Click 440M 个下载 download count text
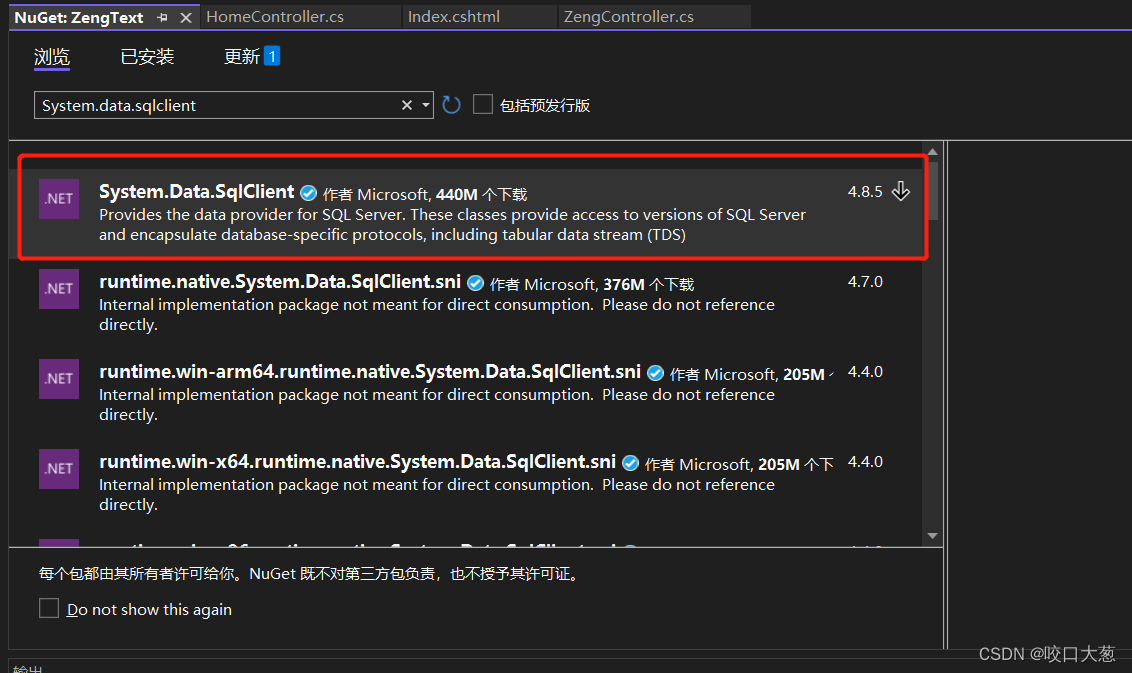 pyautogui.click(x=482, y=194)
